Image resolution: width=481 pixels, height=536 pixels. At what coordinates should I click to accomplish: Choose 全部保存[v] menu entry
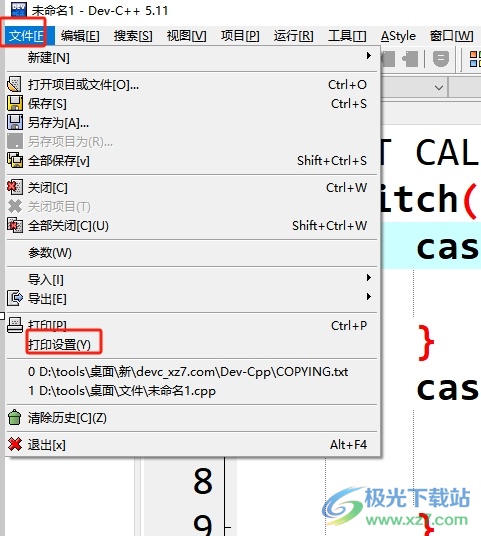tap(192, 160)
